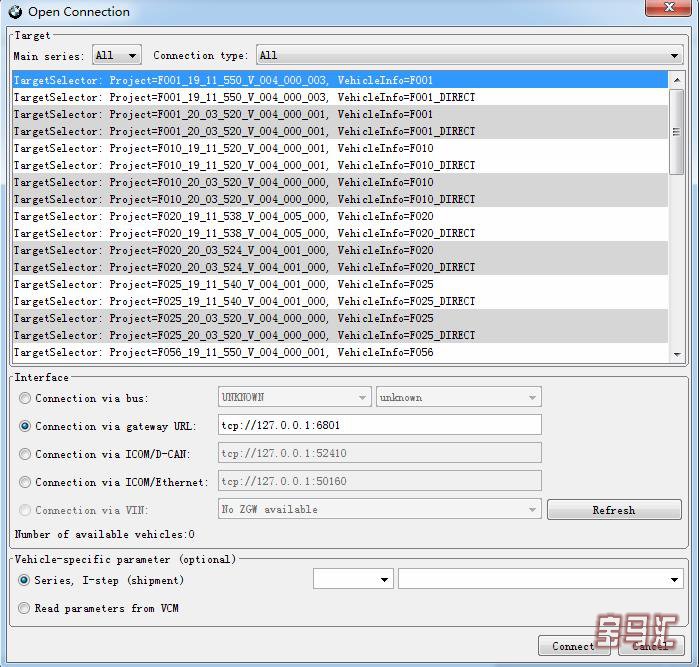Click the Refresh button
Image resolution: width=699 pixels, height=667 pixels.
(614, 510)
